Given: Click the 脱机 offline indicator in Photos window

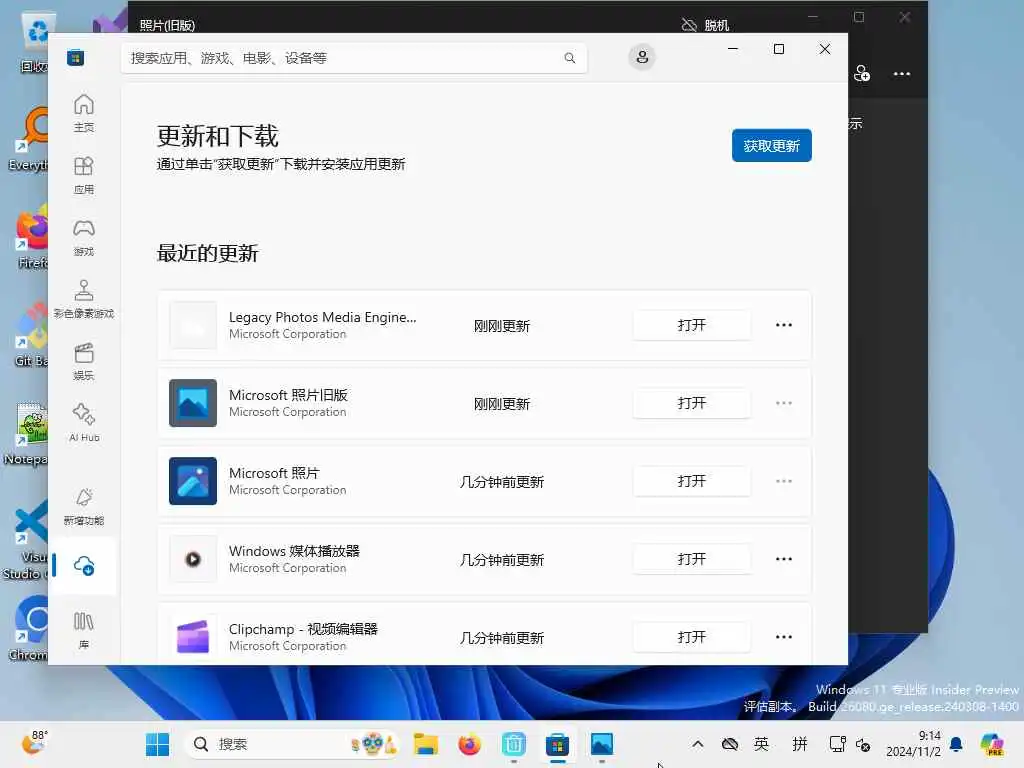Looking at the screenshot, I should click(x=705, y=25).
